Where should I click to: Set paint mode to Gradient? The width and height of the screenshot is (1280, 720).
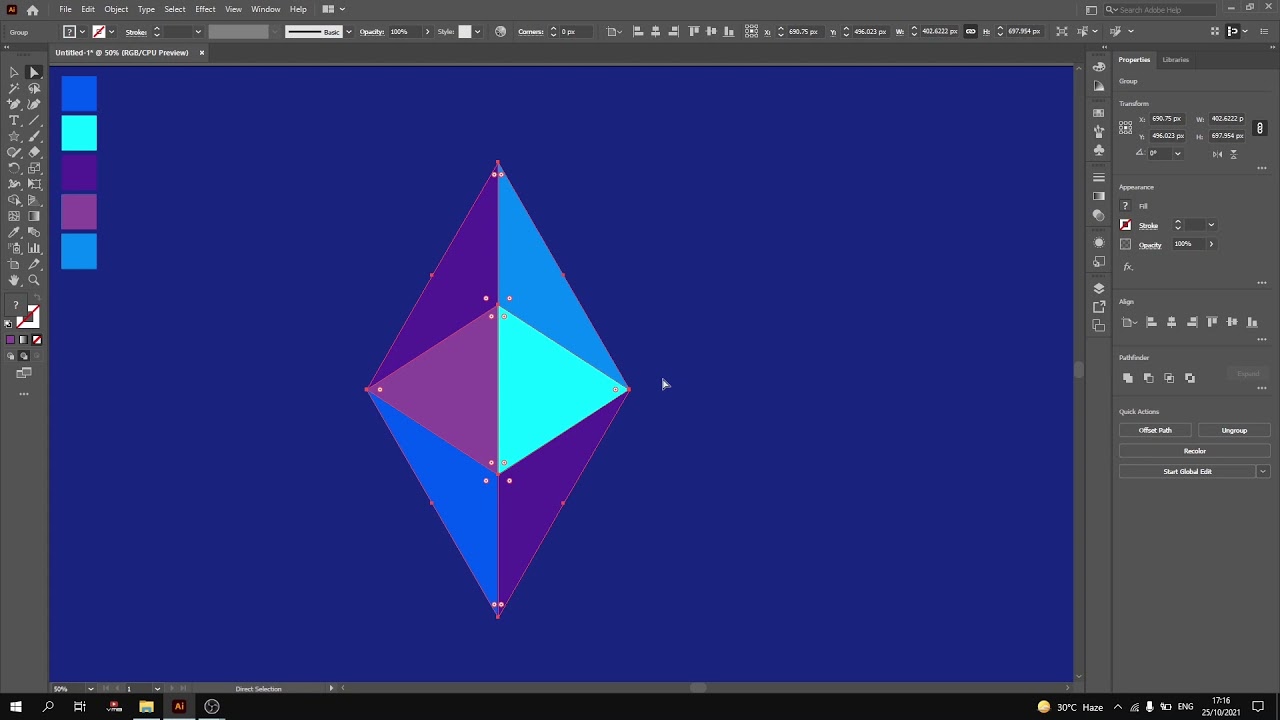(x=24, y=340)
